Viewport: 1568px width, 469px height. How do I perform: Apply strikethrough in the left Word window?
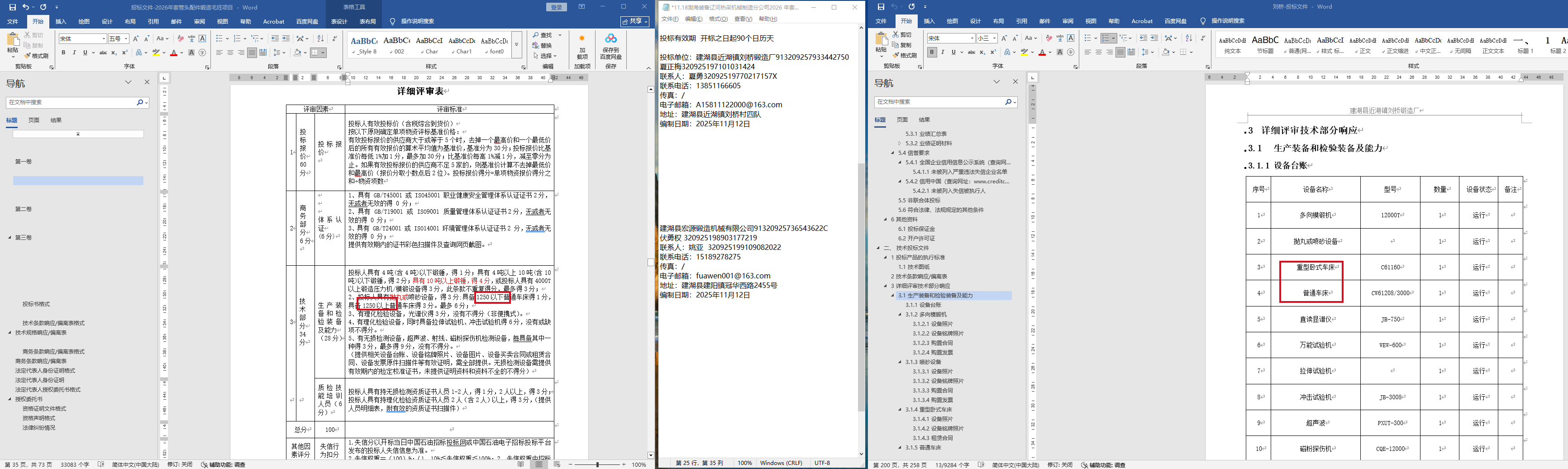coord(103,53)
